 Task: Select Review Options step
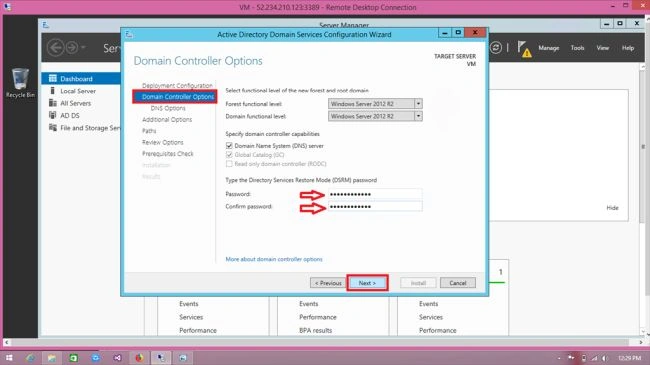point(162,142)
